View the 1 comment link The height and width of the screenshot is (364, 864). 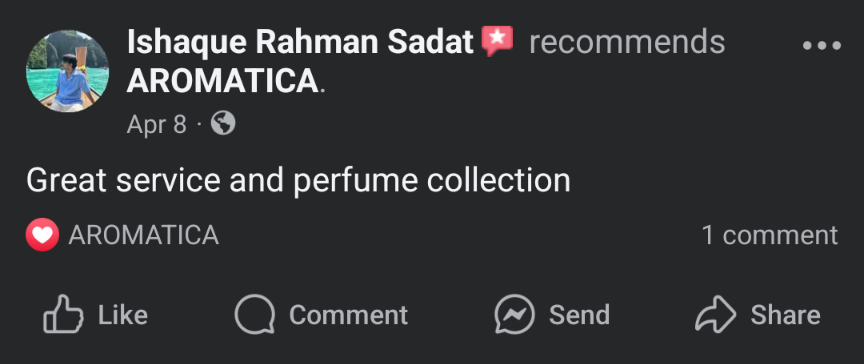770,235
